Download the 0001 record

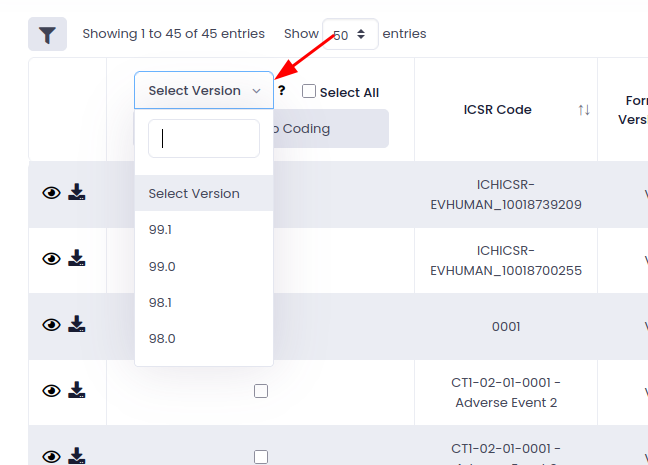click(77, 325)
